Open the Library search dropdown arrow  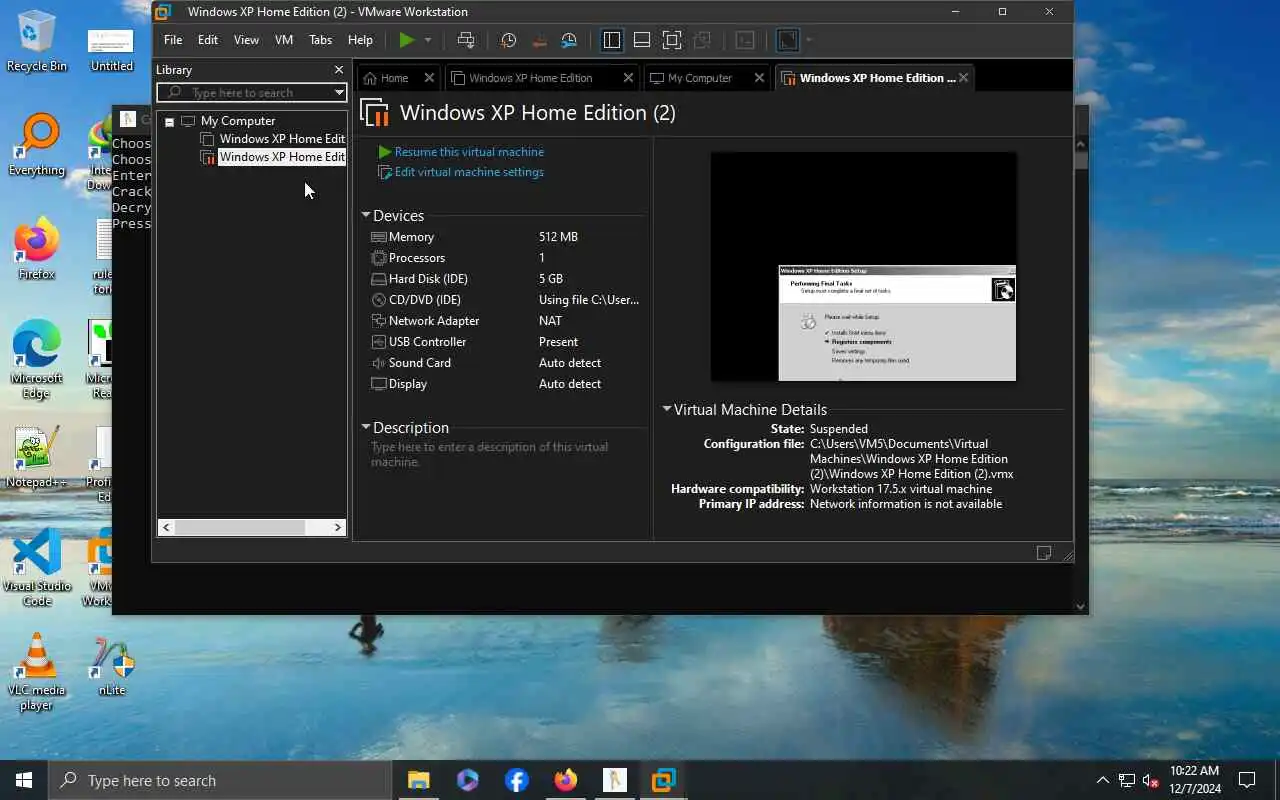pyautogui.click(x=339, y=92)
